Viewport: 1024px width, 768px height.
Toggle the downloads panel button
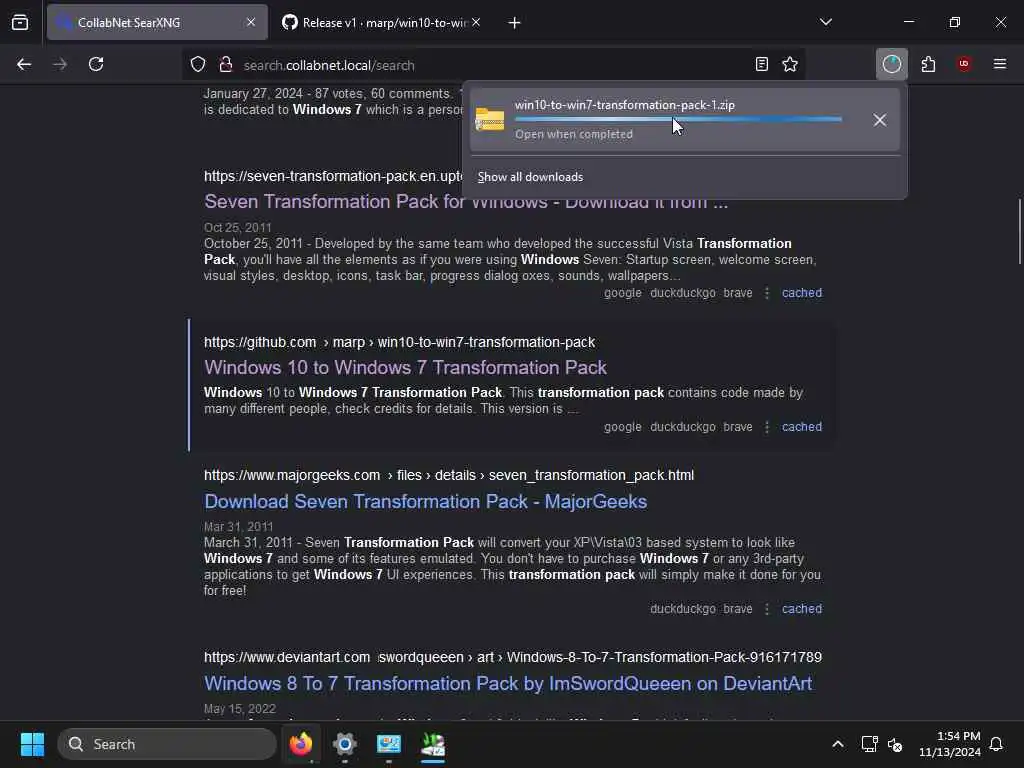[891, 64]
